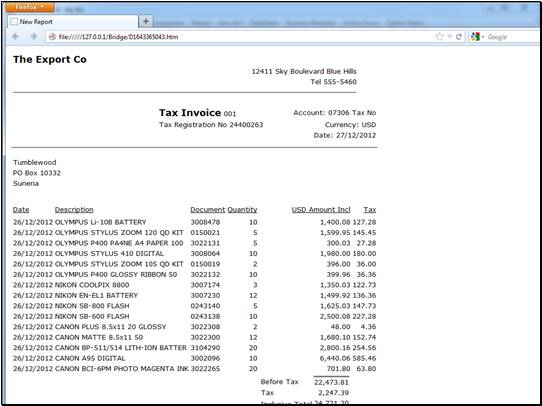Viewport: 542px width, 406px height.
Task: Click OLYMPUS P400 GLOSSY RIBBON 50
Action: 116,274
